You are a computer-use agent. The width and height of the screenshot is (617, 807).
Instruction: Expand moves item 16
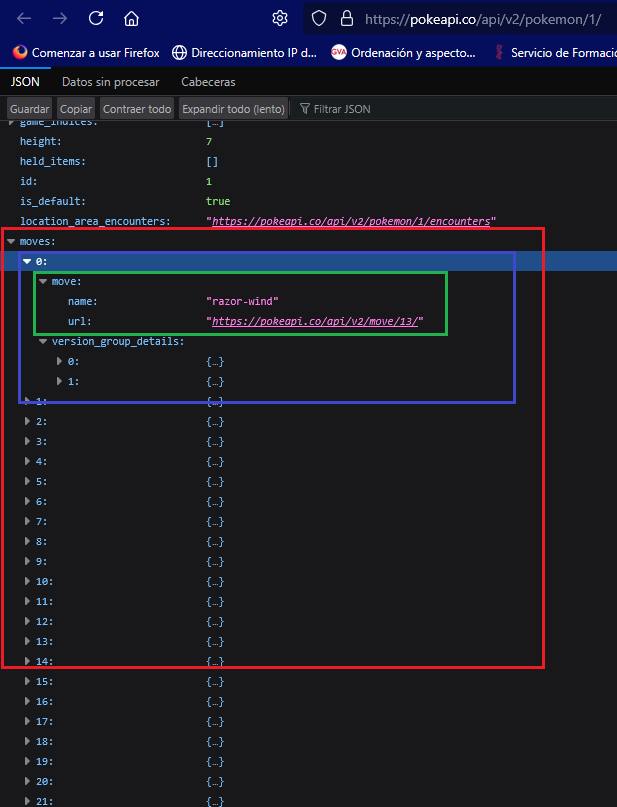(27, 701)
